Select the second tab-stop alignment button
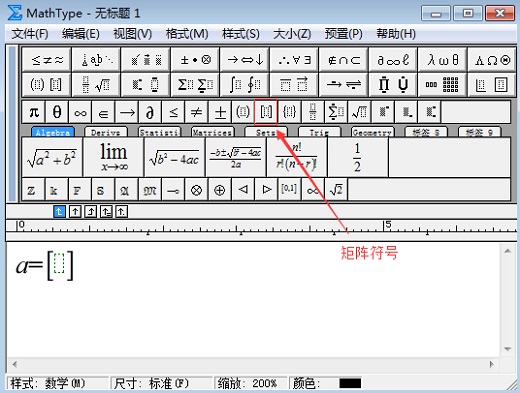Viewport: 520px width, 393px height. 75,211
